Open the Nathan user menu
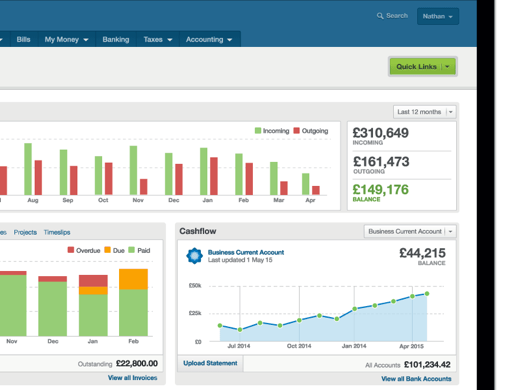 438,16
